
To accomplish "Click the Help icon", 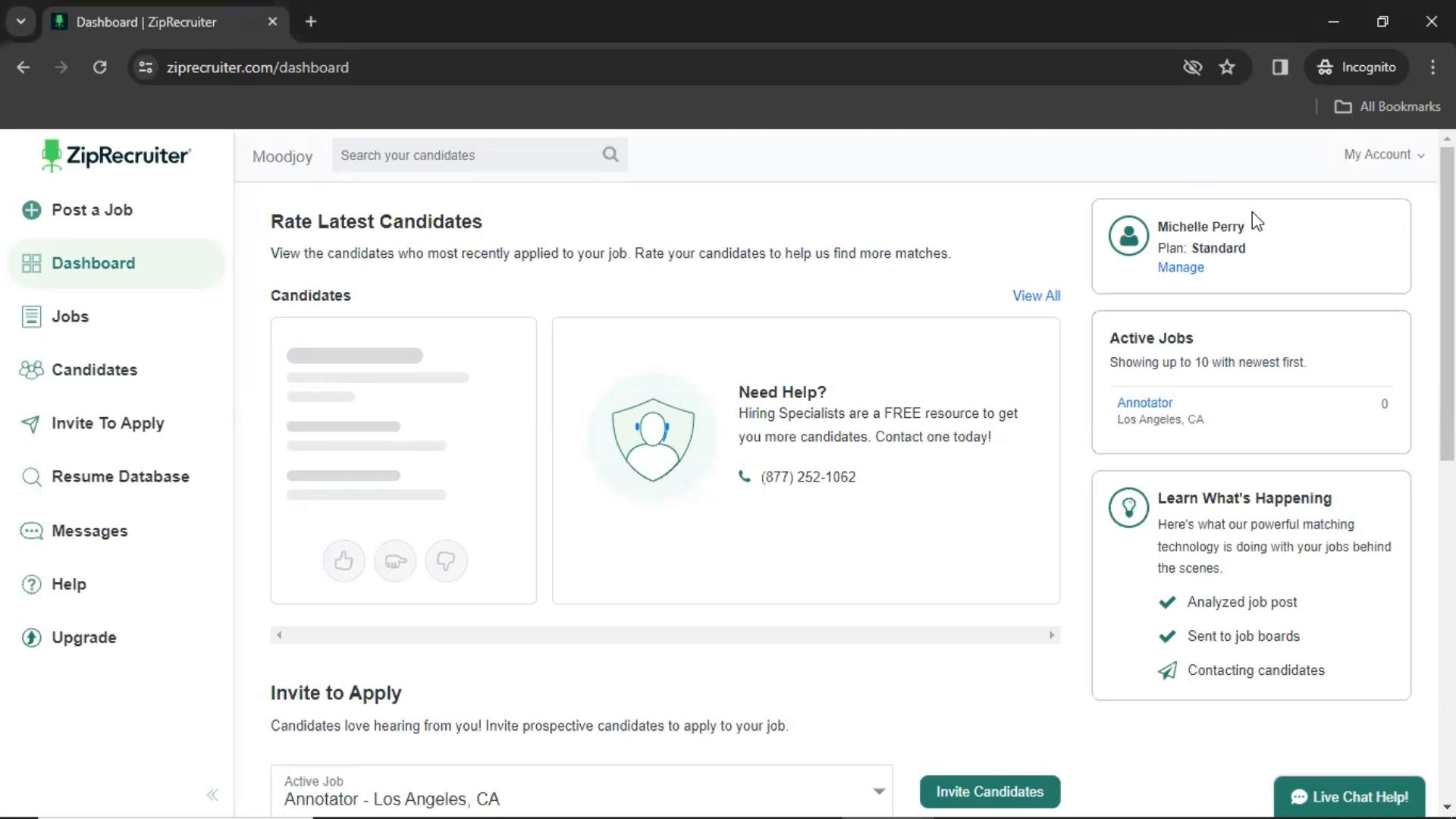I will [x=30, y=584].
